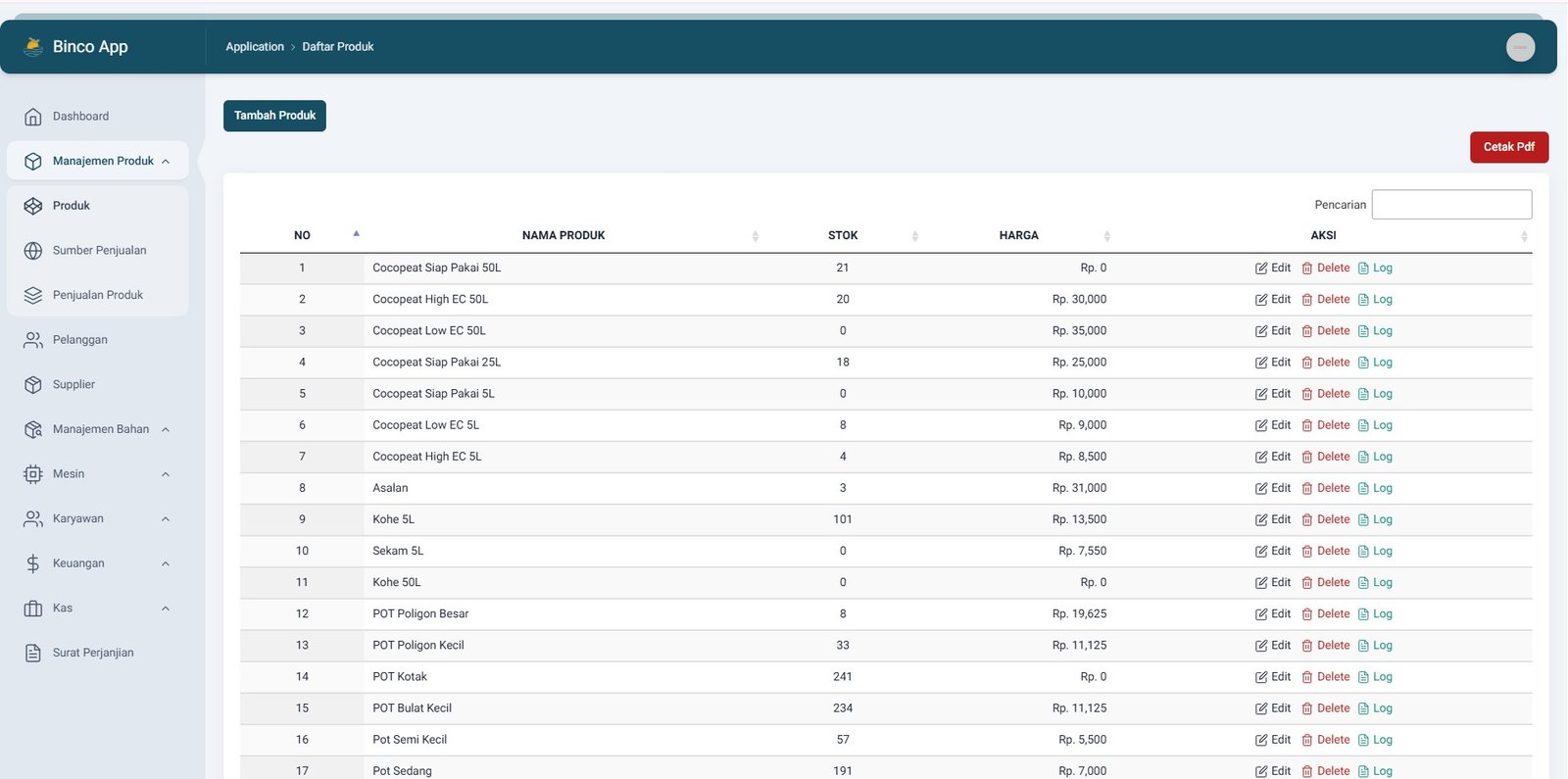The width and height of the screenshot is (1568, 779).
Task: Sort by NAMA PRODUK column arrows
Action: [756, 236]
